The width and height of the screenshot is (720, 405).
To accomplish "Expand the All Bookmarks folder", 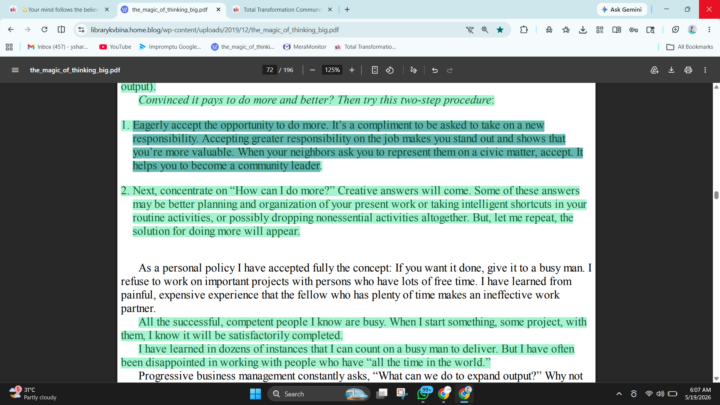I will (x=689, y=47).
